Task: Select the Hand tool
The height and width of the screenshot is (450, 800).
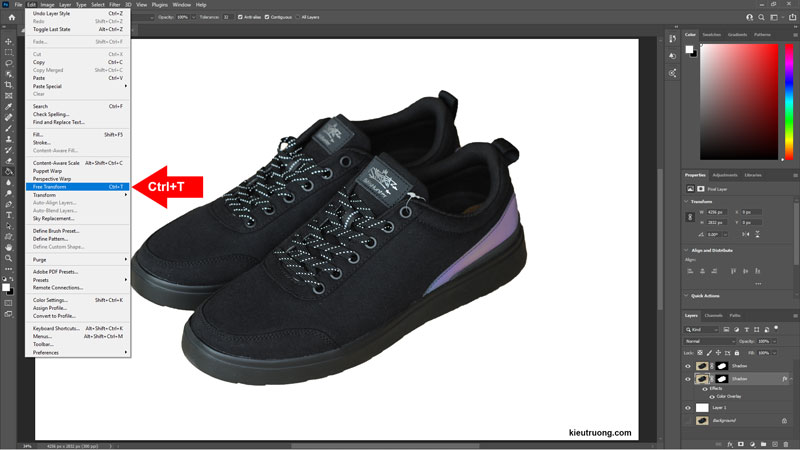Action: click(x=9, y=247)
